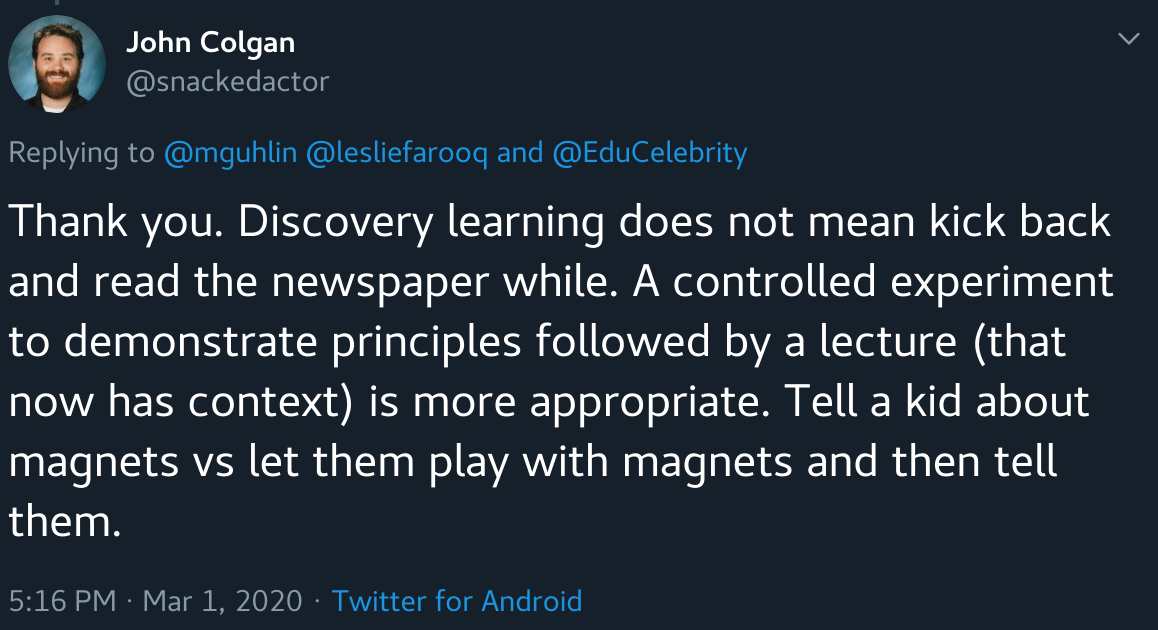Visit the @mguhlin mention link
The width and height of the screenshot is (1158, 630).
pos(230,153)
